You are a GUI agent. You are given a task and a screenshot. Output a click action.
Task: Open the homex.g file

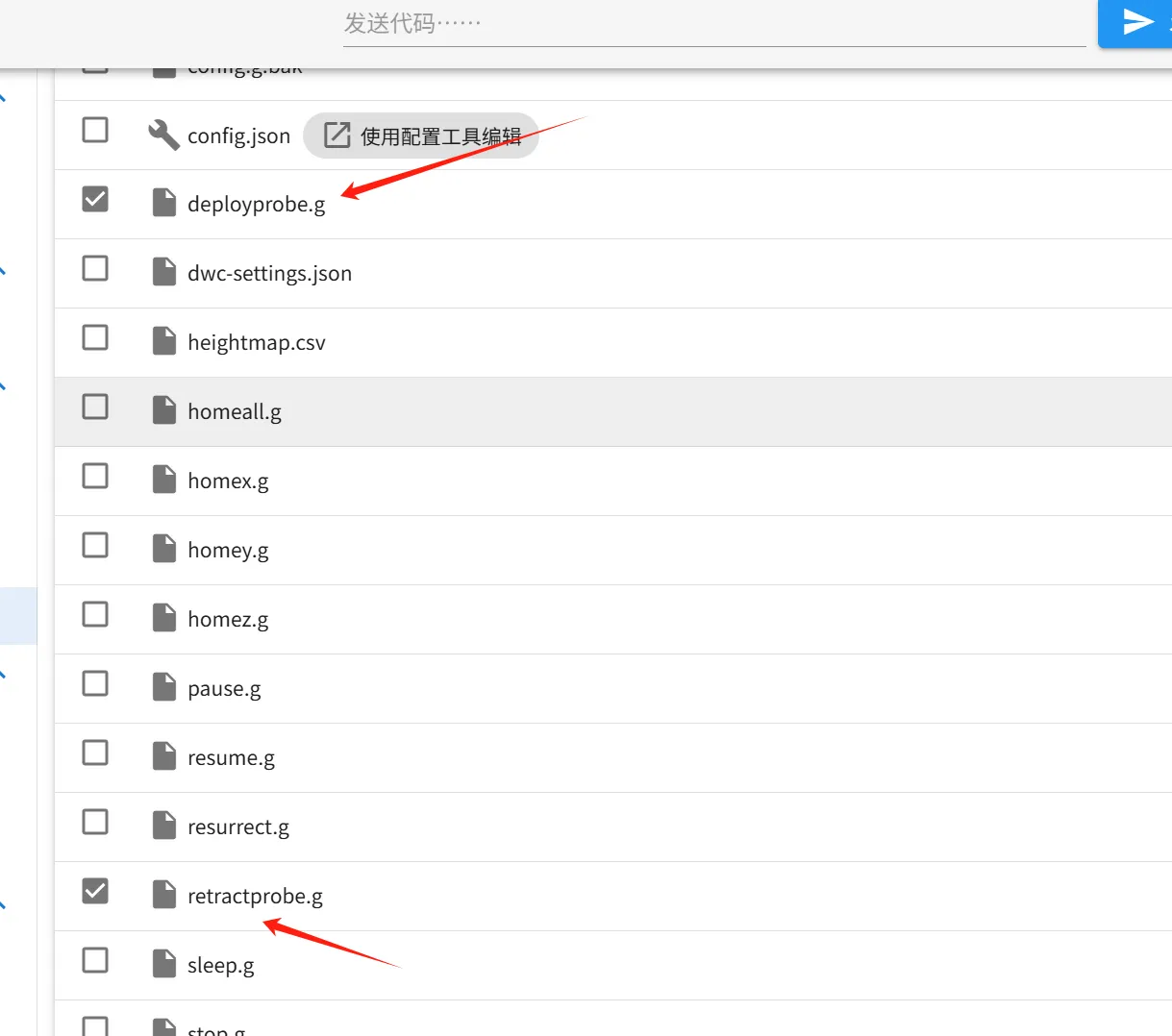pos(228,481)
